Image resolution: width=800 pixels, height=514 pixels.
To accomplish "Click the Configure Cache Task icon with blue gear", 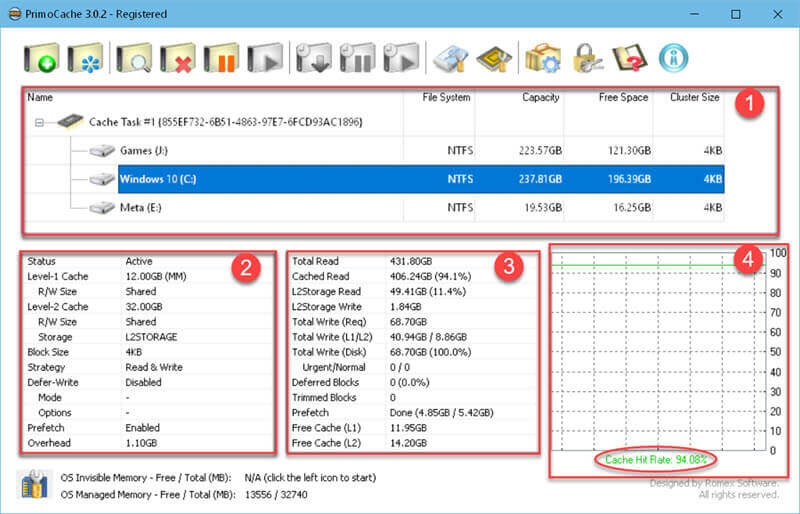I will [x=85, y=58].
